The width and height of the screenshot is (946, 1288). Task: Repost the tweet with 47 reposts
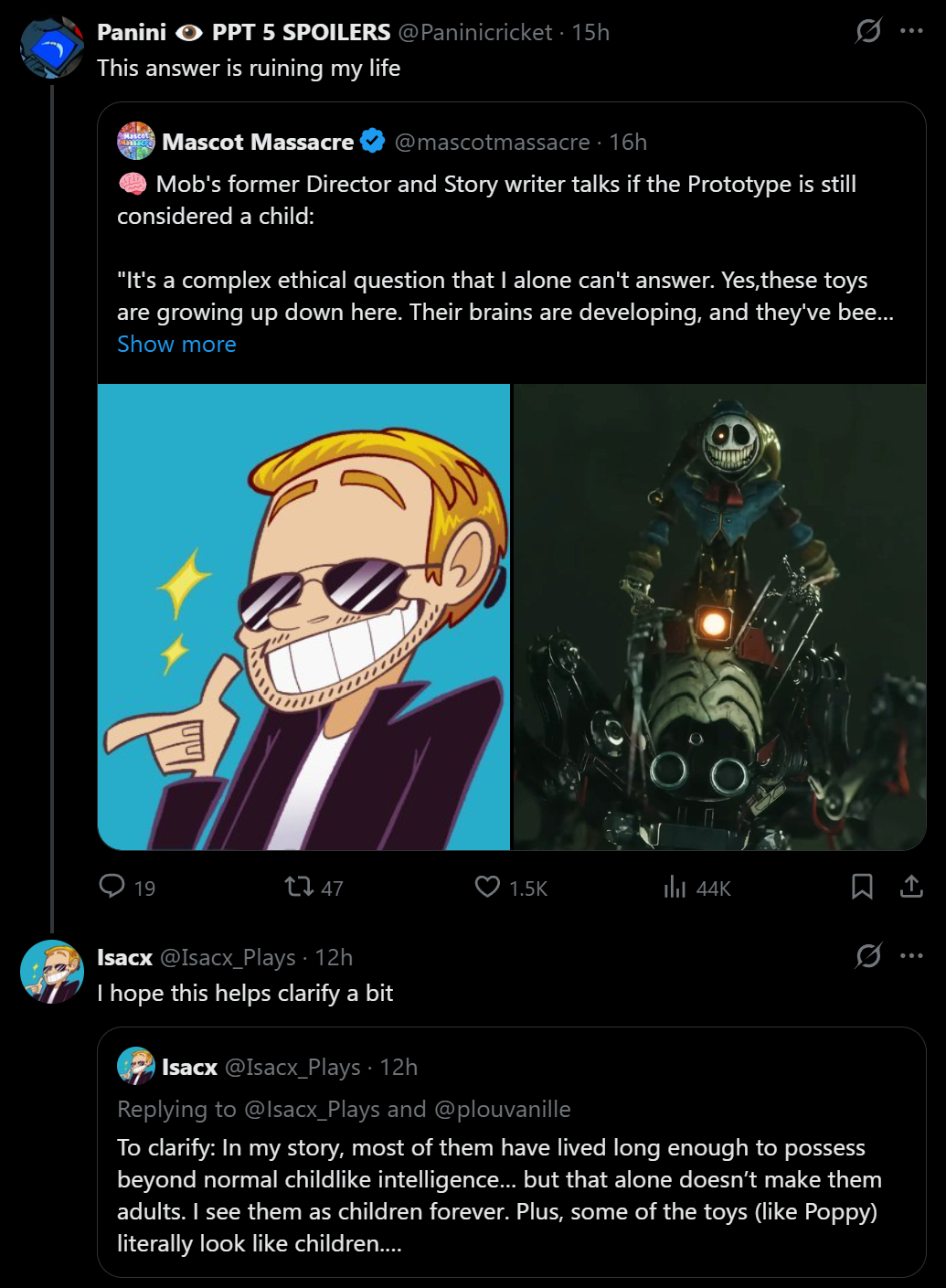(299, 887)
